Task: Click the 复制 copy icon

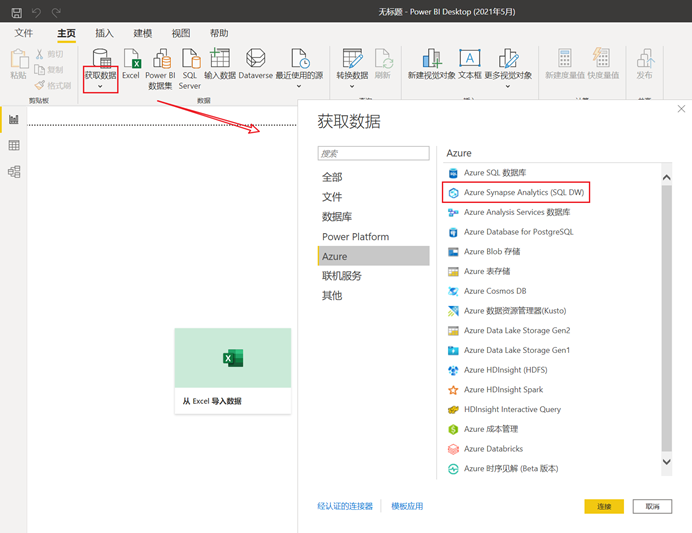Action: (x=39, y=70)
